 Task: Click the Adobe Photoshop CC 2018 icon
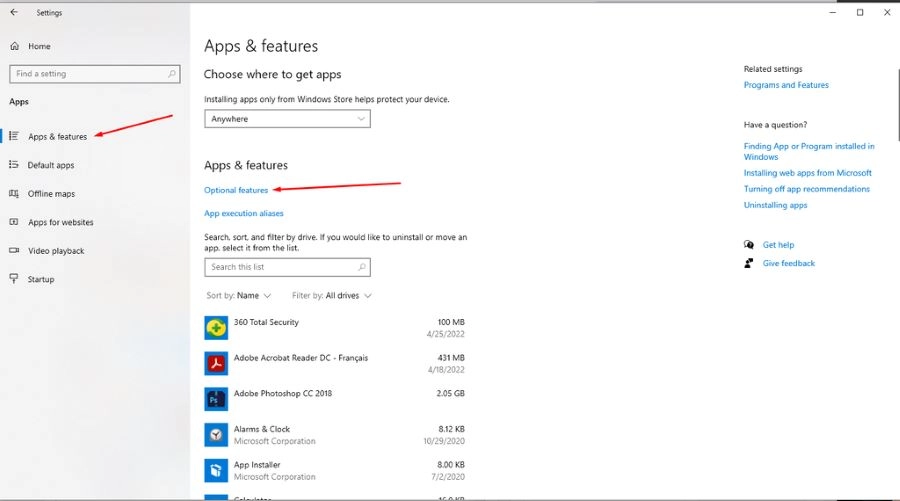click(216, 399)
